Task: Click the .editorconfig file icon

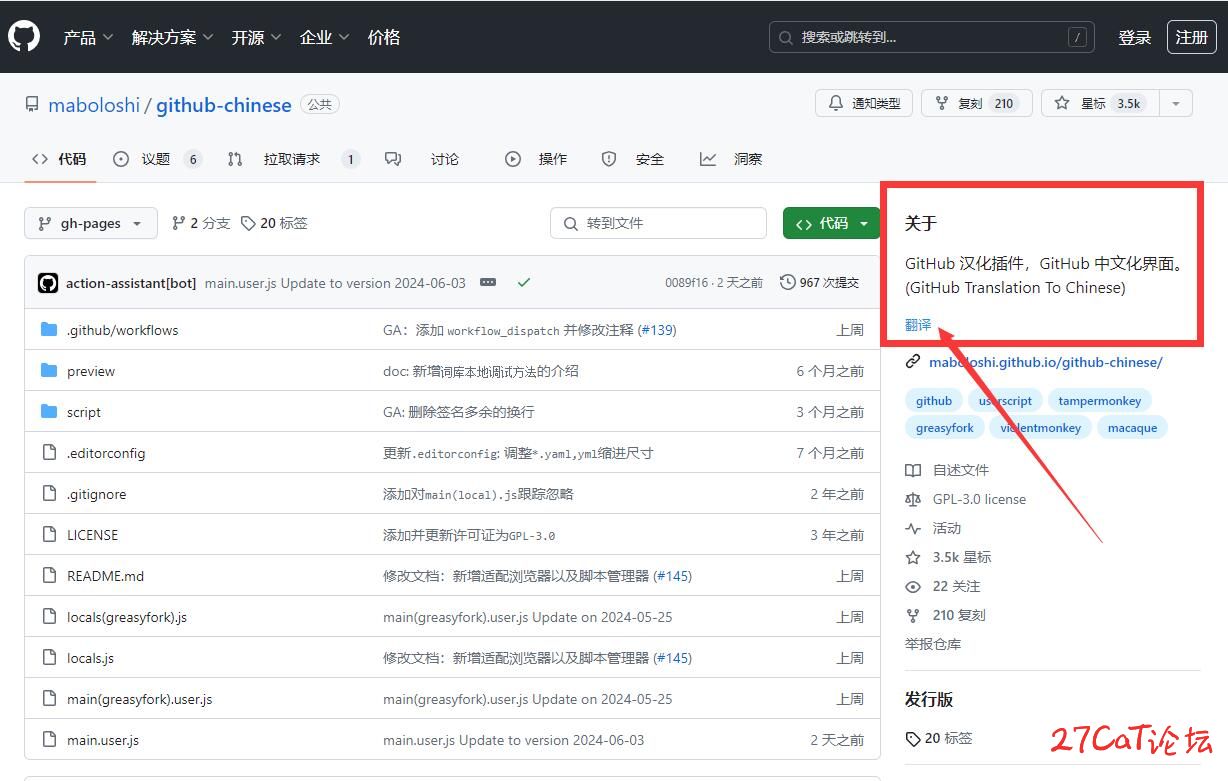Action: tap(49, 452)
